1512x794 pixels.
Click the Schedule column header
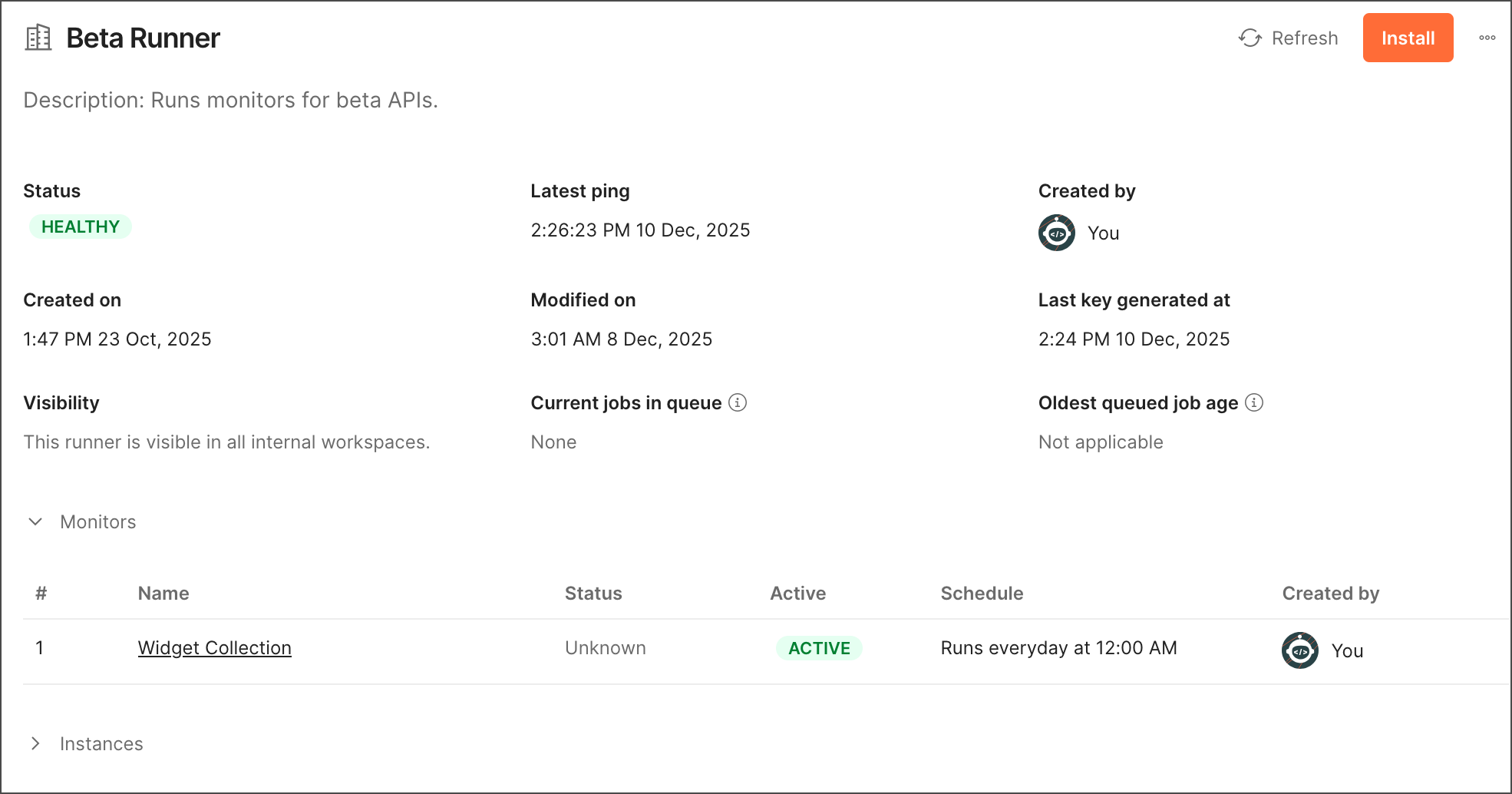[982, 594]
